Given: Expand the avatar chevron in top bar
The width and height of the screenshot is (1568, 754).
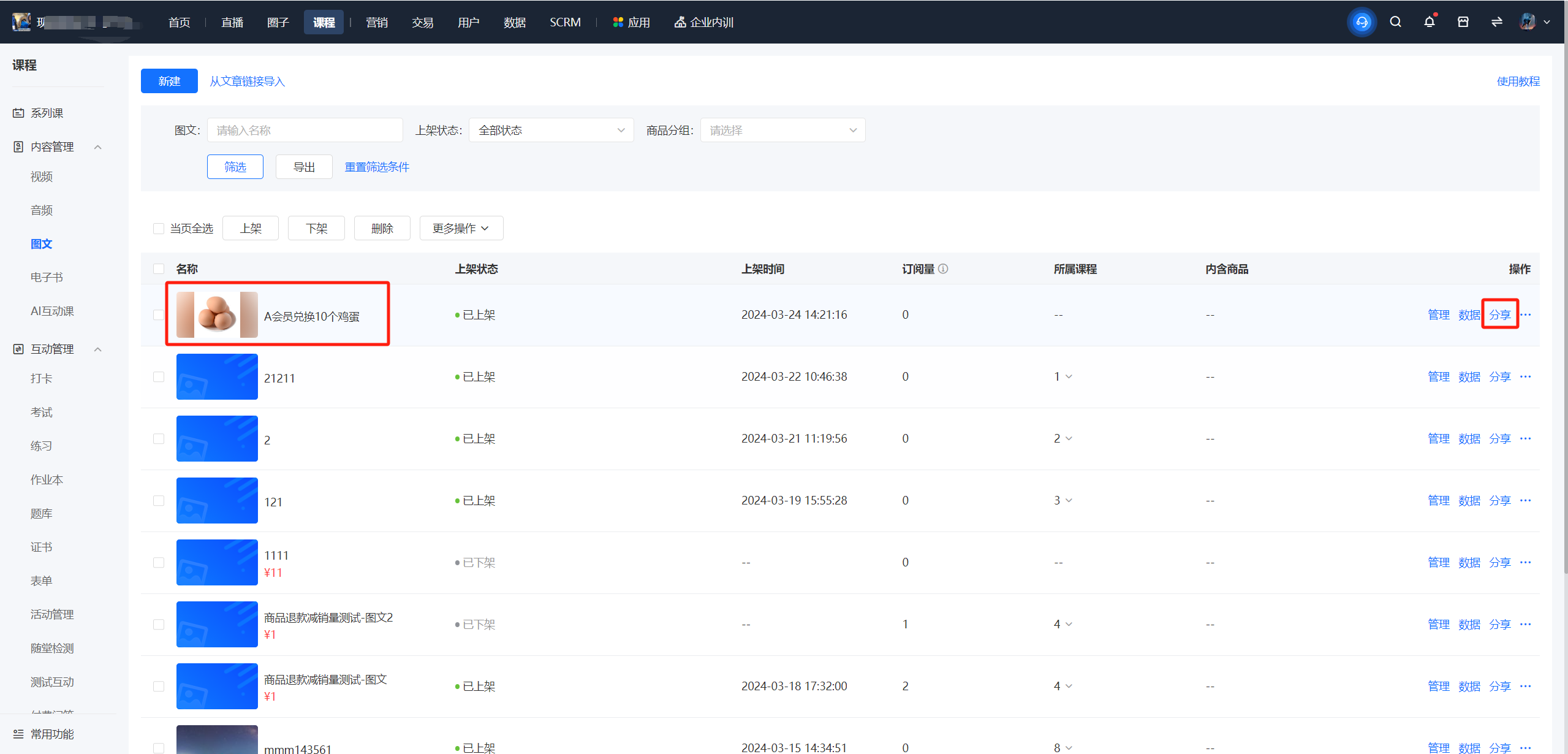Looking at the screenshot, I should click(1547, 22).
